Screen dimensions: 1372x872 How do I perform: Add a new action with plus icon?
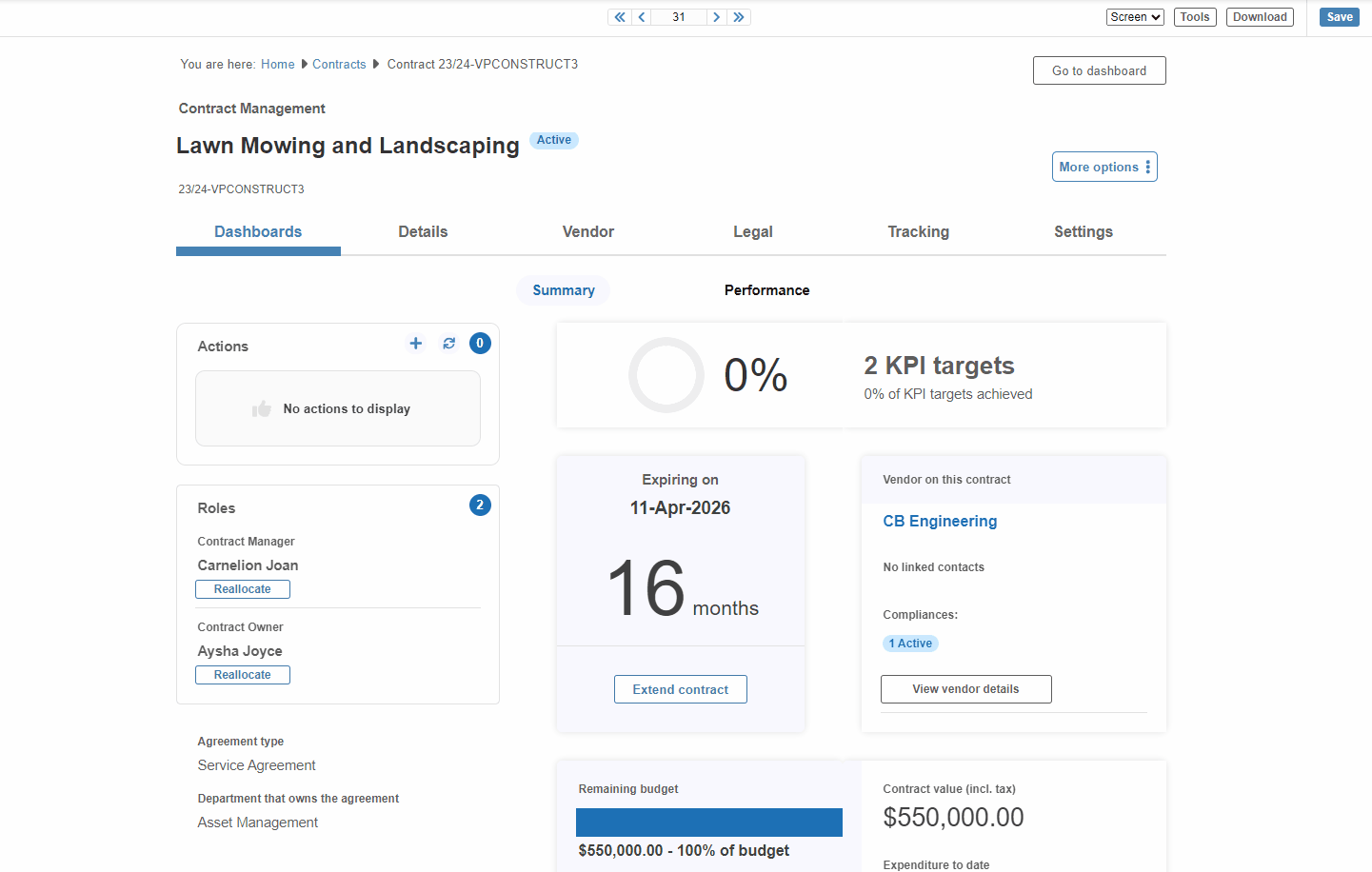point(416,344)
